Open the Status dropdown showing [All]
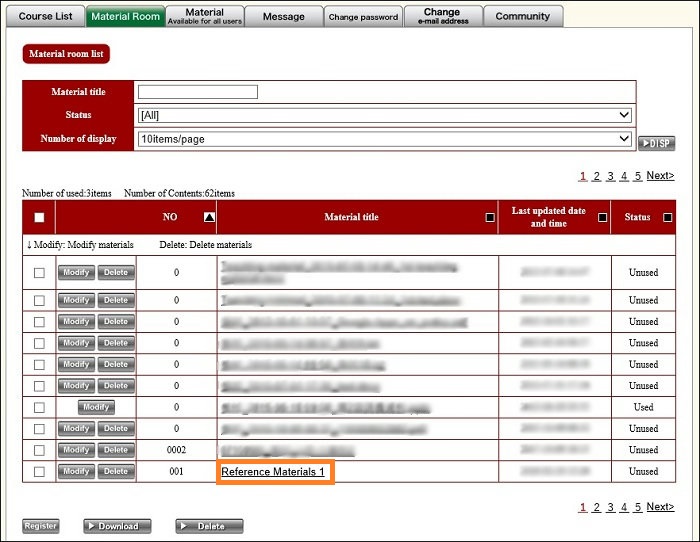Image resolution: width=700 pixels, height=542 pixels. (x=384, y=115)
